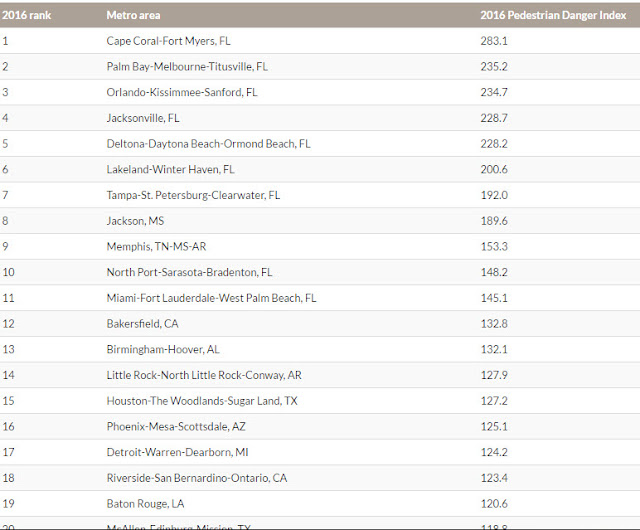Click Houston-The Woodlands-Sugar Land, TX
This screenshot has height=530, width=640.
point(202,401)
